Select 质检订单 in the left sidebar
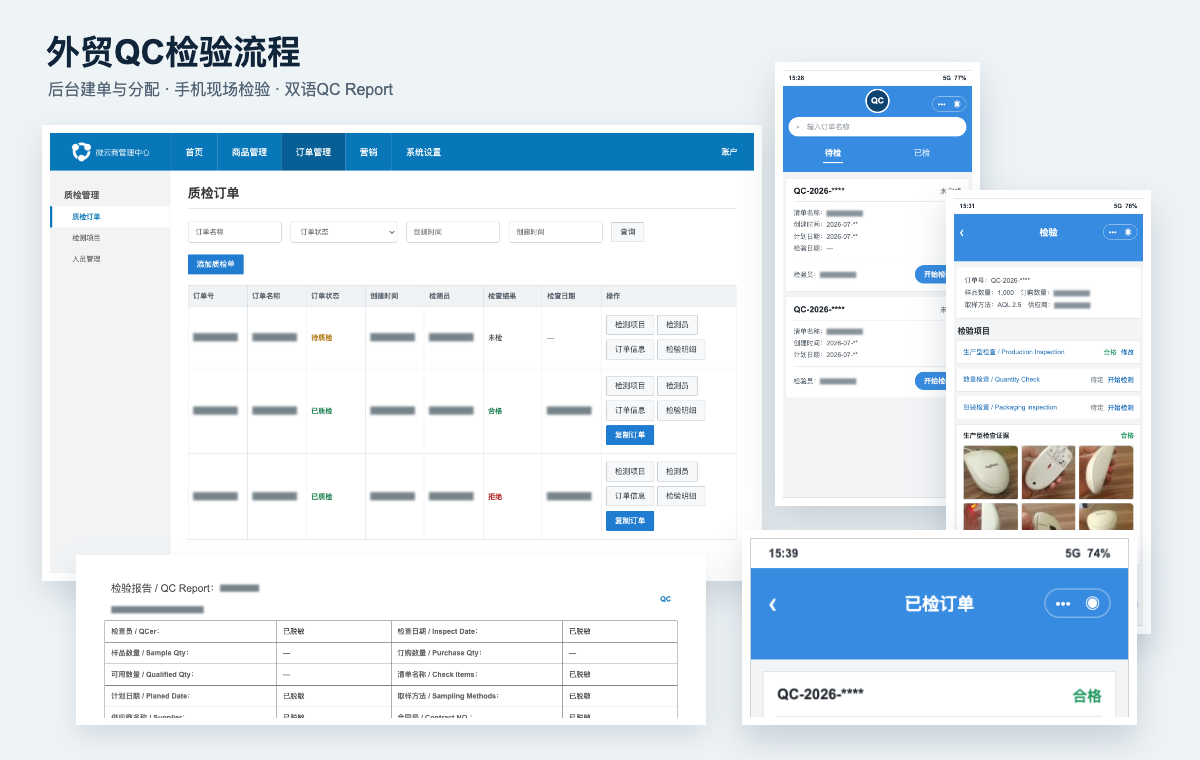1200x760 pixels. pos(110,217)
